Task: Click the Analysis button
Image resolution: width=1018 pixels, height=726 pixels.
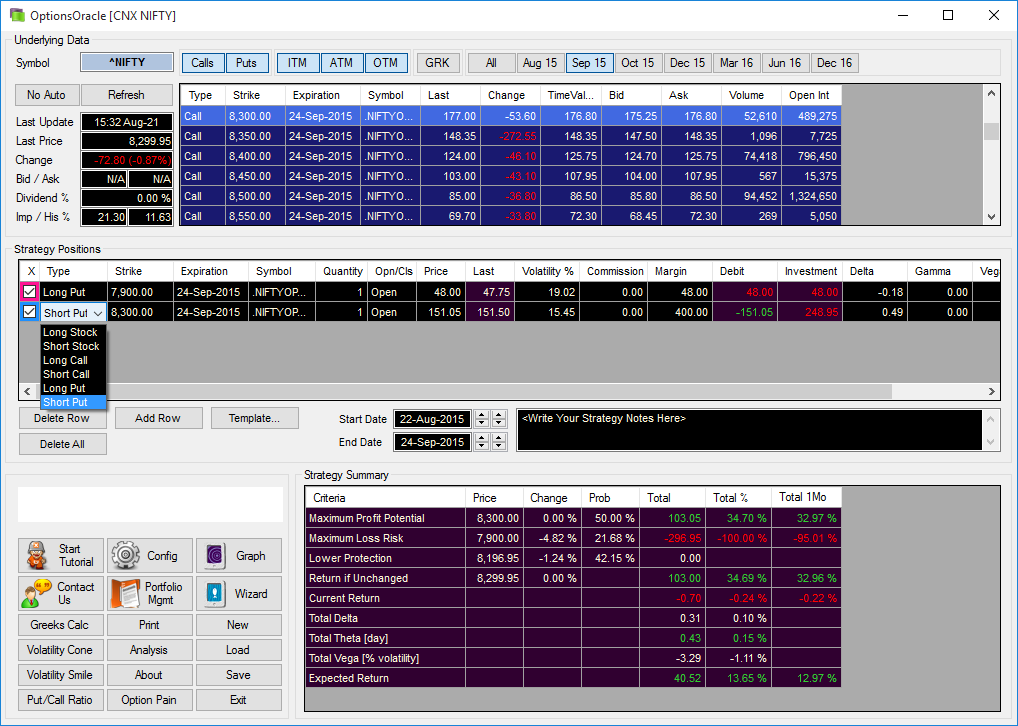Action: [x=150, y=650]
